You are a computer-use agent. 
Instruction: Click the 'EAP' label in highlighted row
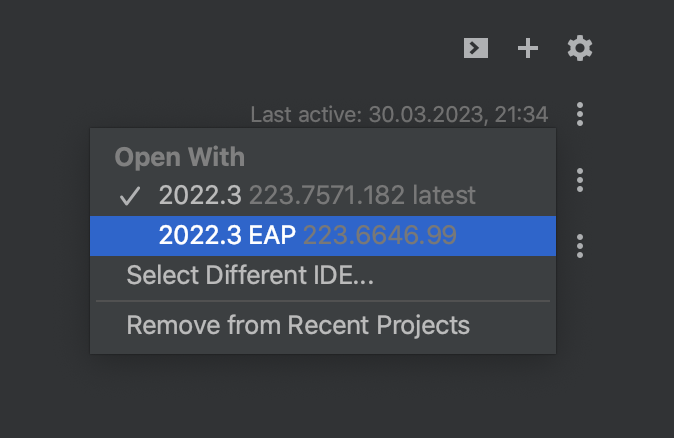274,235
